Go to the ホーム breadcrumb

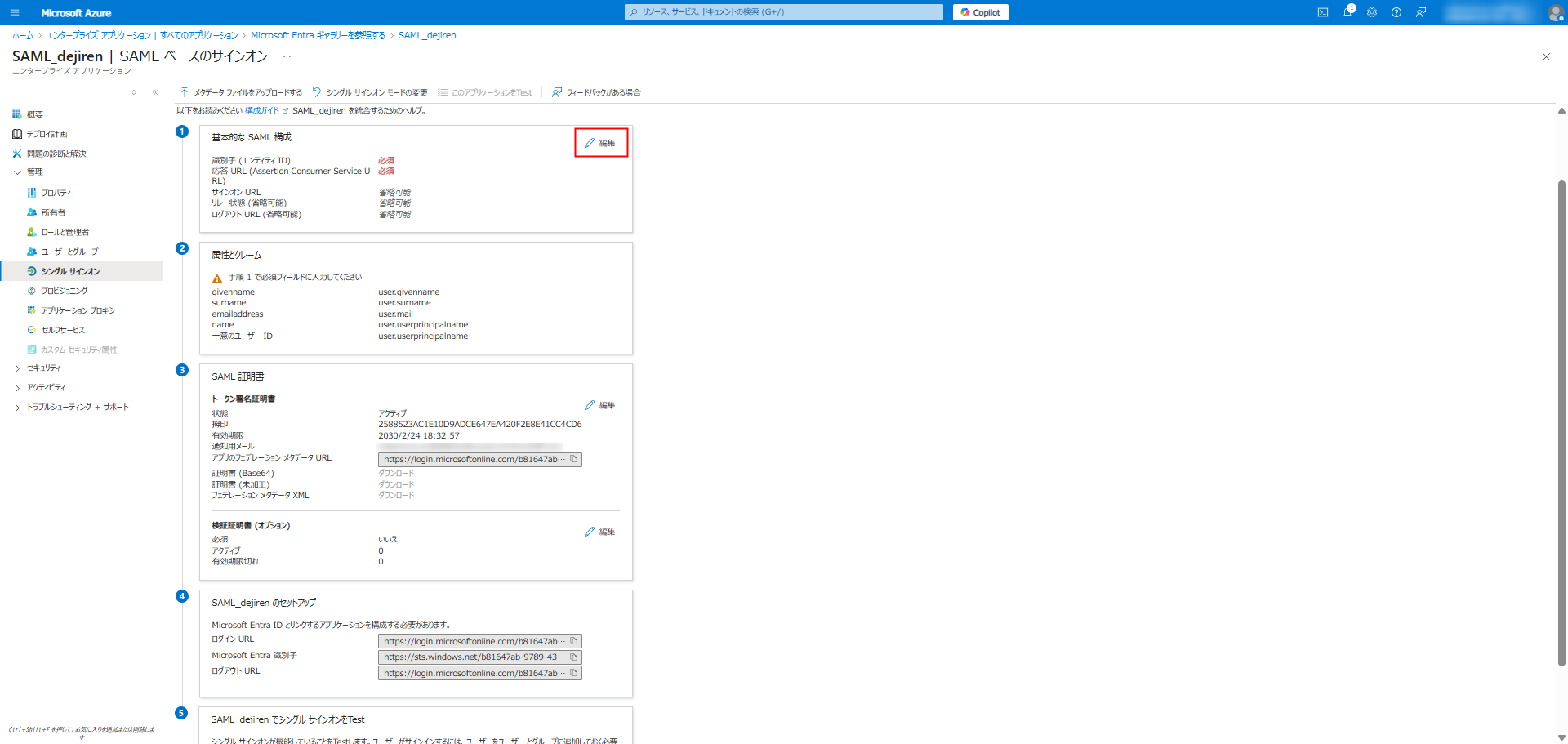pyautogui.click(x=23, y=35)
